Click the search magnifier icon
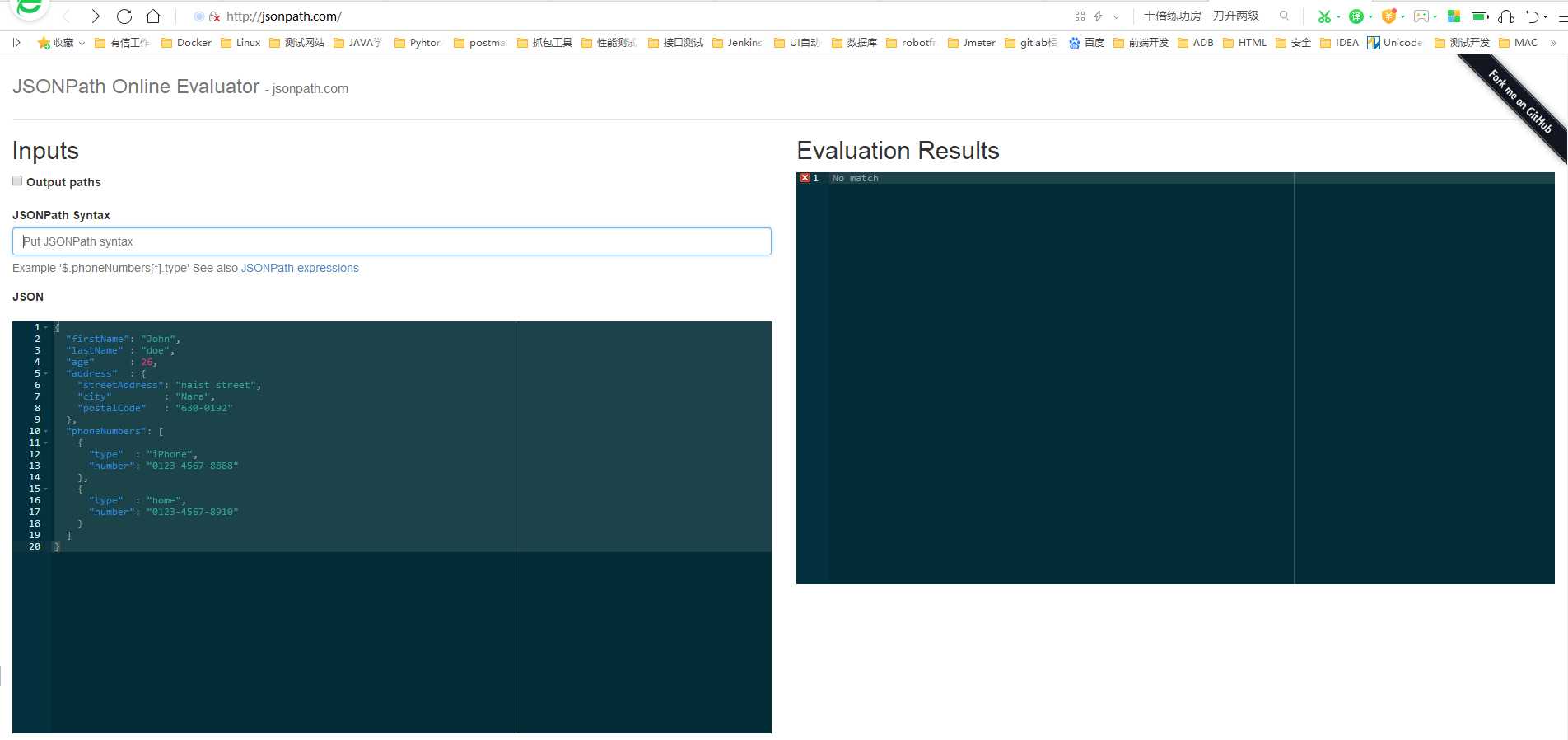 pyautogui.click(x=1284, y=16)
